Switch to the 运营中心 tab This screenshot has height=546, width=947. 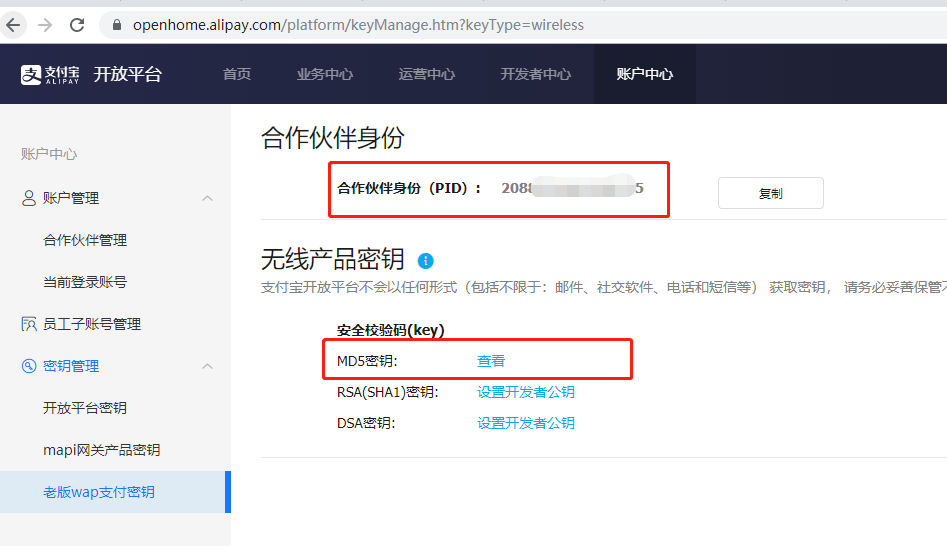[x=426, y=74]
